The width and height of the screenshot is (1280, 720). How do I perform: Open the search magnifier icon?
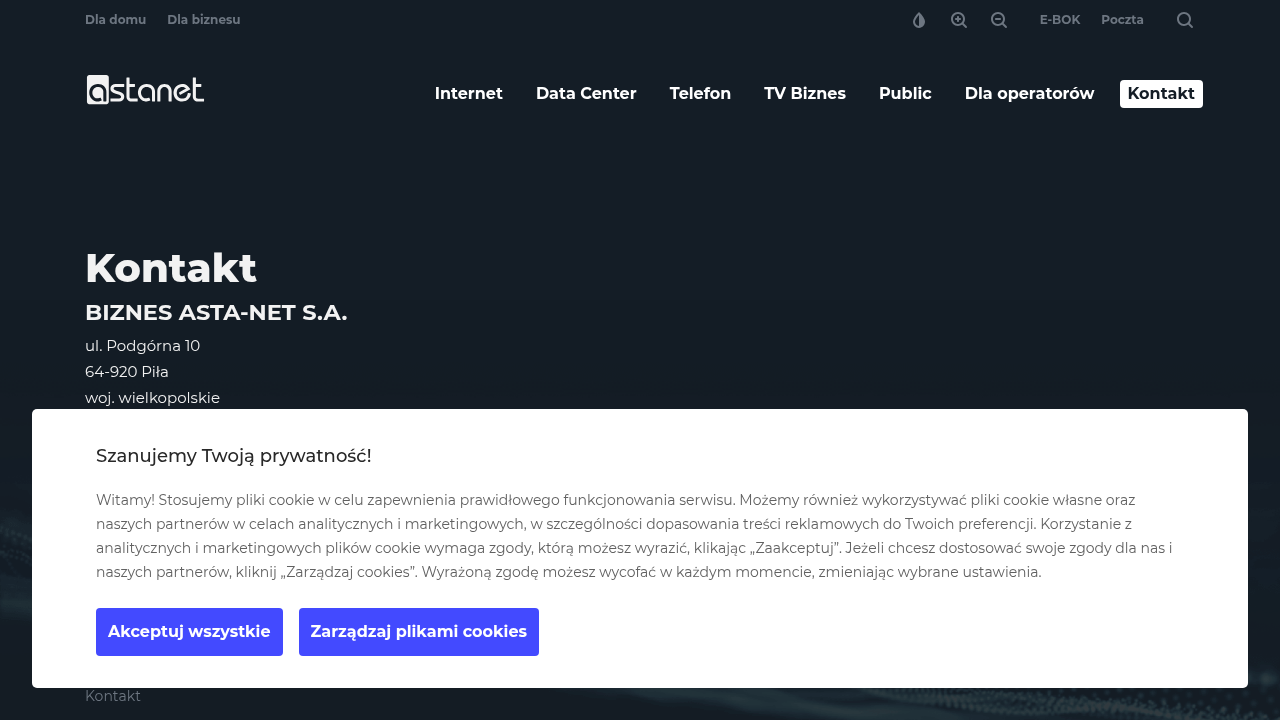pos(1185,20)
